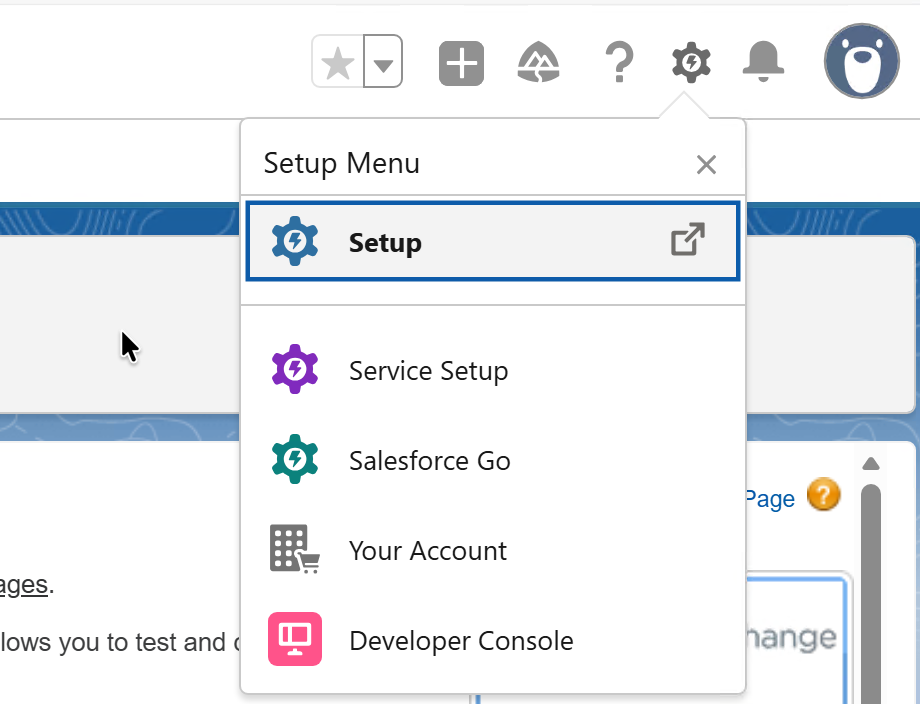Screen dimensions: 920x704
Task: Click the favorites star icon
Action: point(338,63)
